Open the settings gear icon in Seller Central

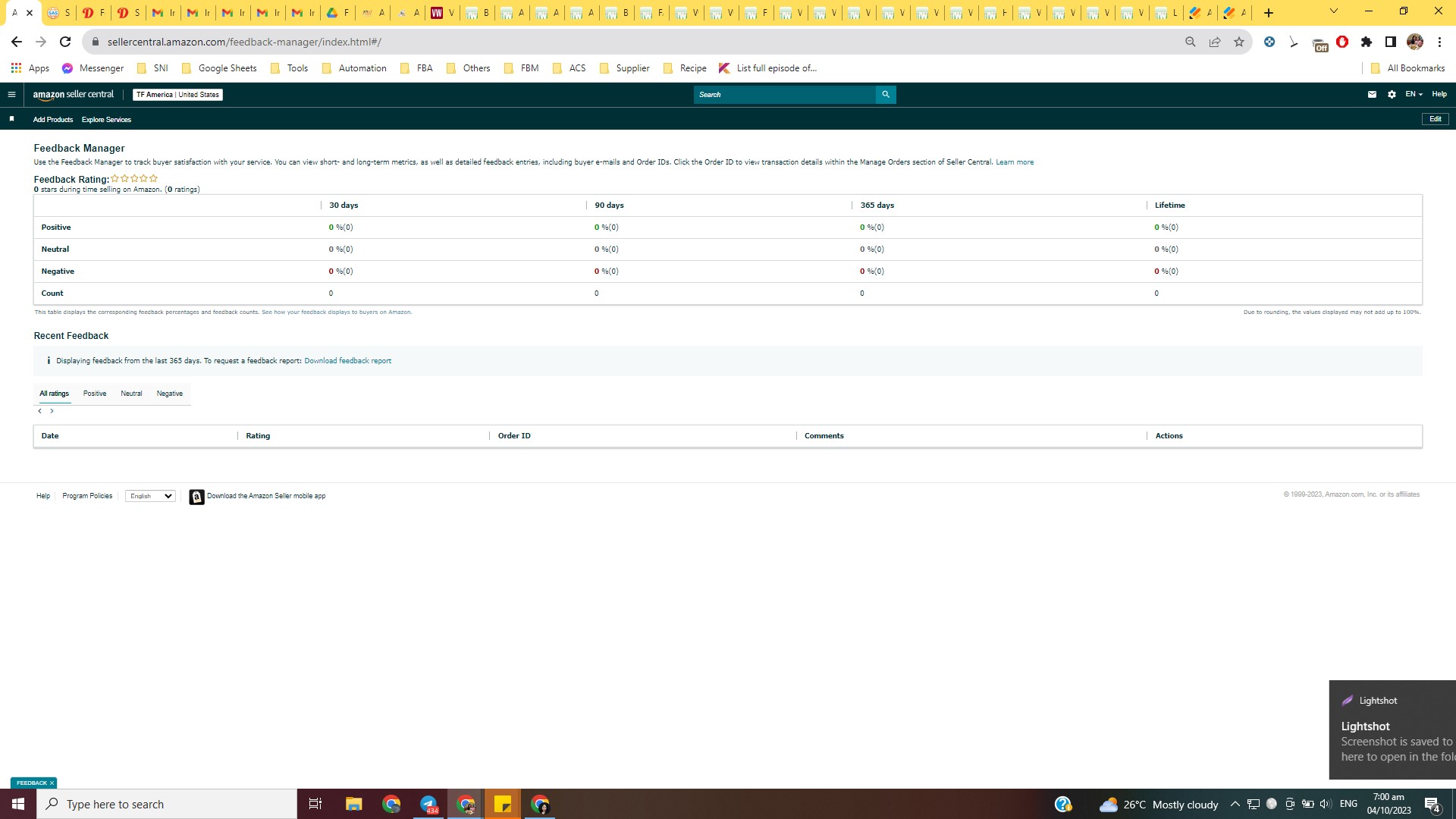[1392, 95]
